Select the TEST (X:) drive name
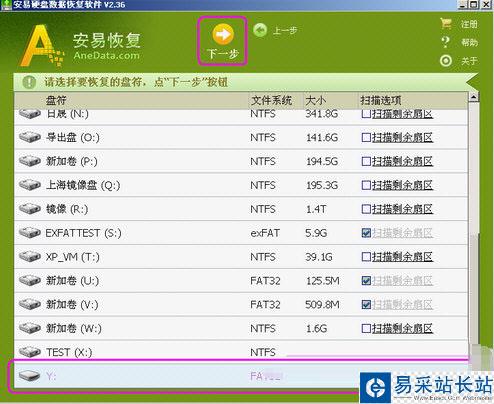The image size is (494, 404). coord(69,352)
